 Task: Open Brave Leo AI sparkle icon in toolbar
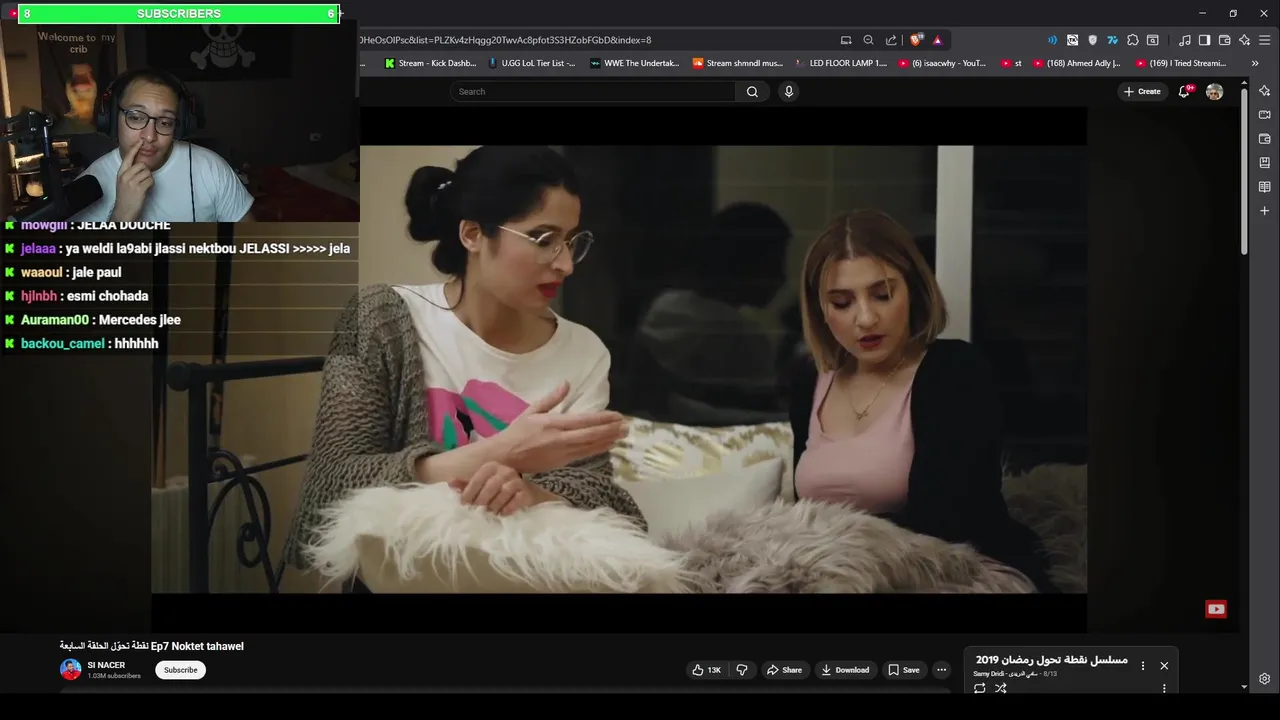pyautogui.click(x=1244, y=40)
